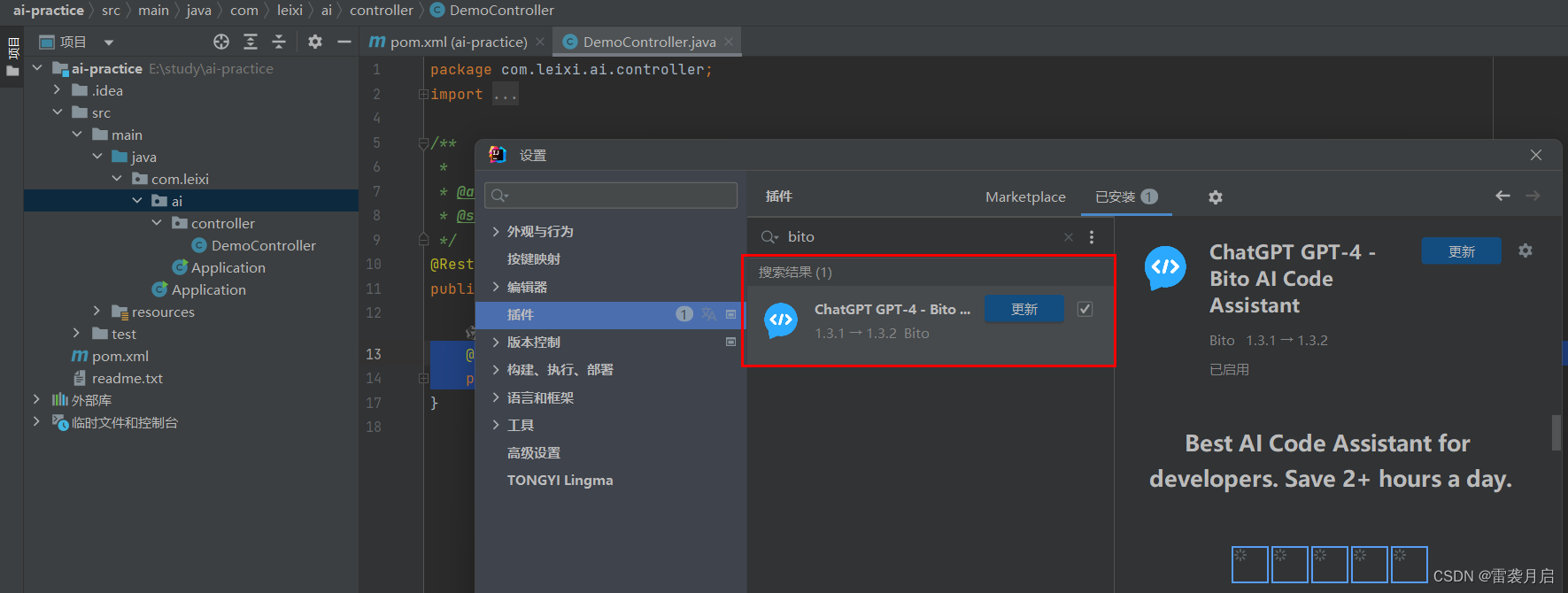Image resolution: width=1568 pixels, height=593 pixels.
Task: Switch to 已安装 plugins tab
Action: [1125, 196]
